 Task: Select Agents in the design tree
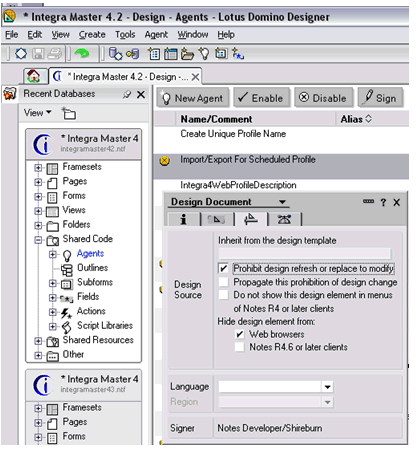(x=90, y=254)
